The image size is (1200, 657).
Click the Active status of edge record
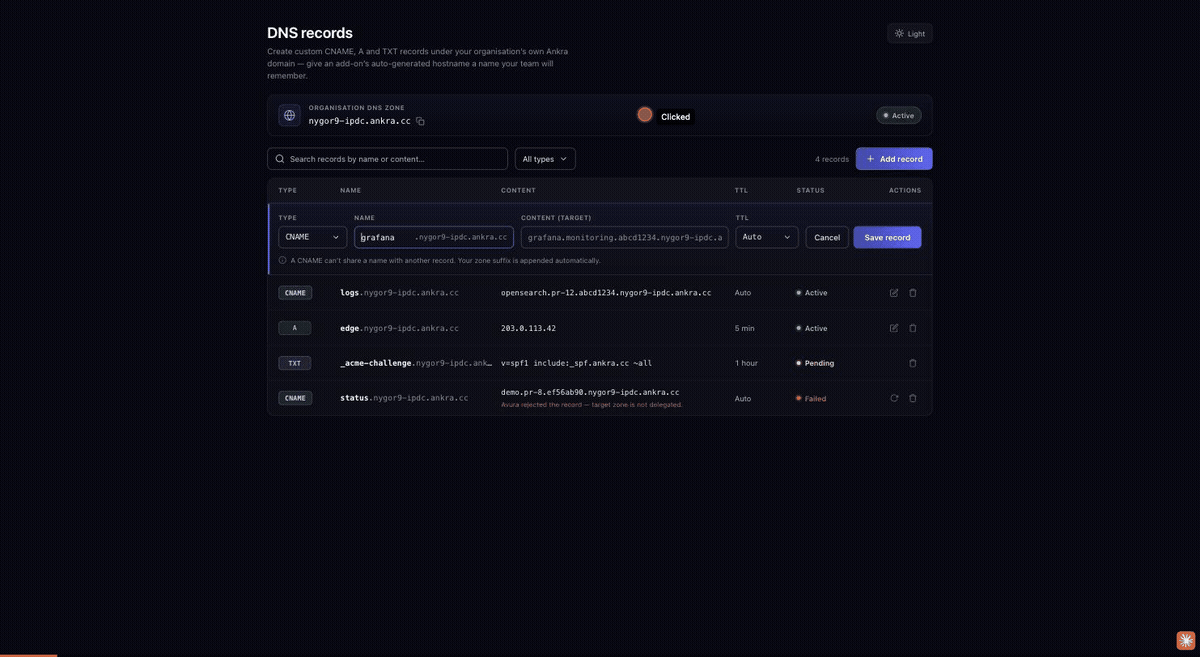tap(812, 328)
